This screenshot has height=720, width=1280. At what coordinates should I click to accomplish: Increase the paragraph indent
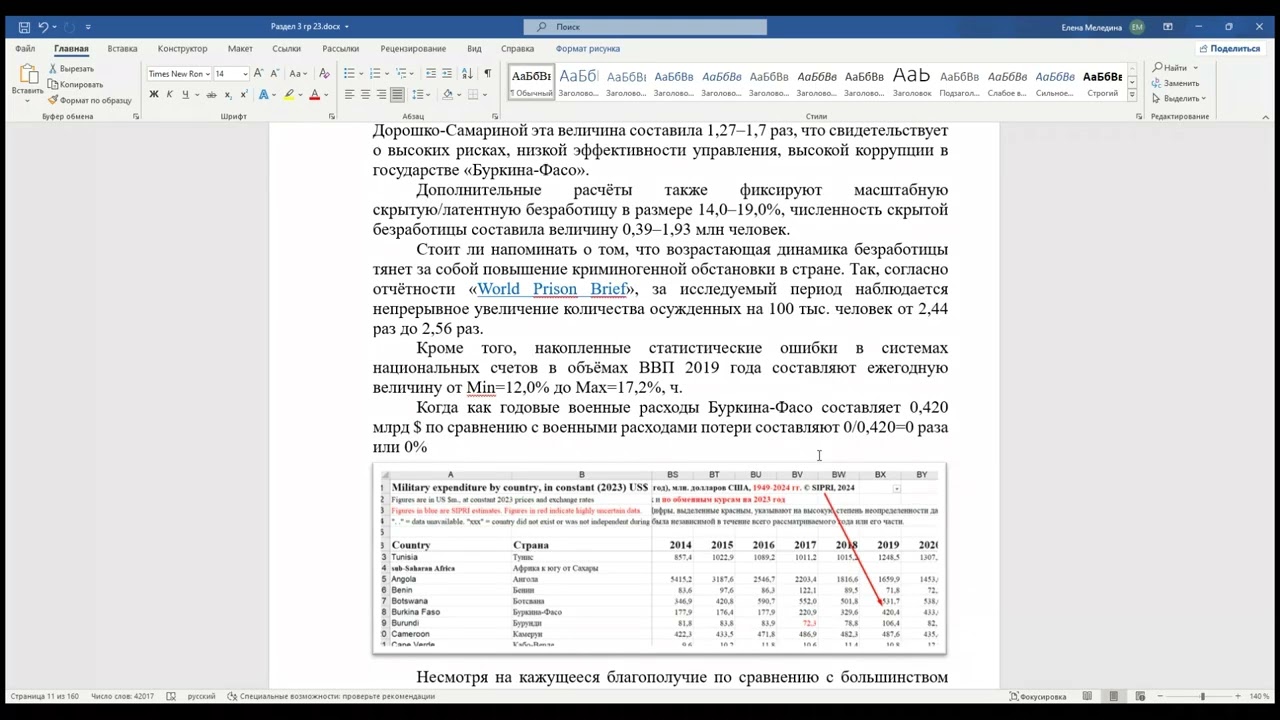[447, 73]
